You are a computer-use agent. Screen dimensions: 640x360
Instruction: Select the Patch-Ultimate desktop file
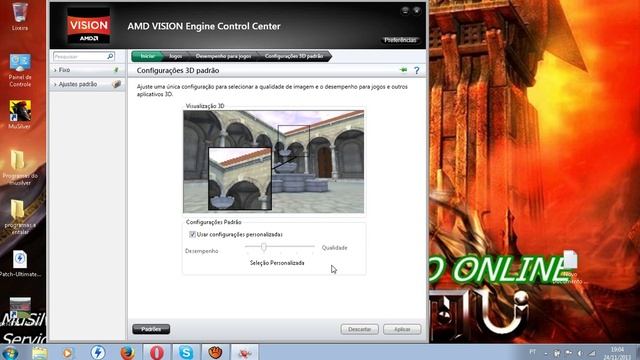click(x=20, y=264)
